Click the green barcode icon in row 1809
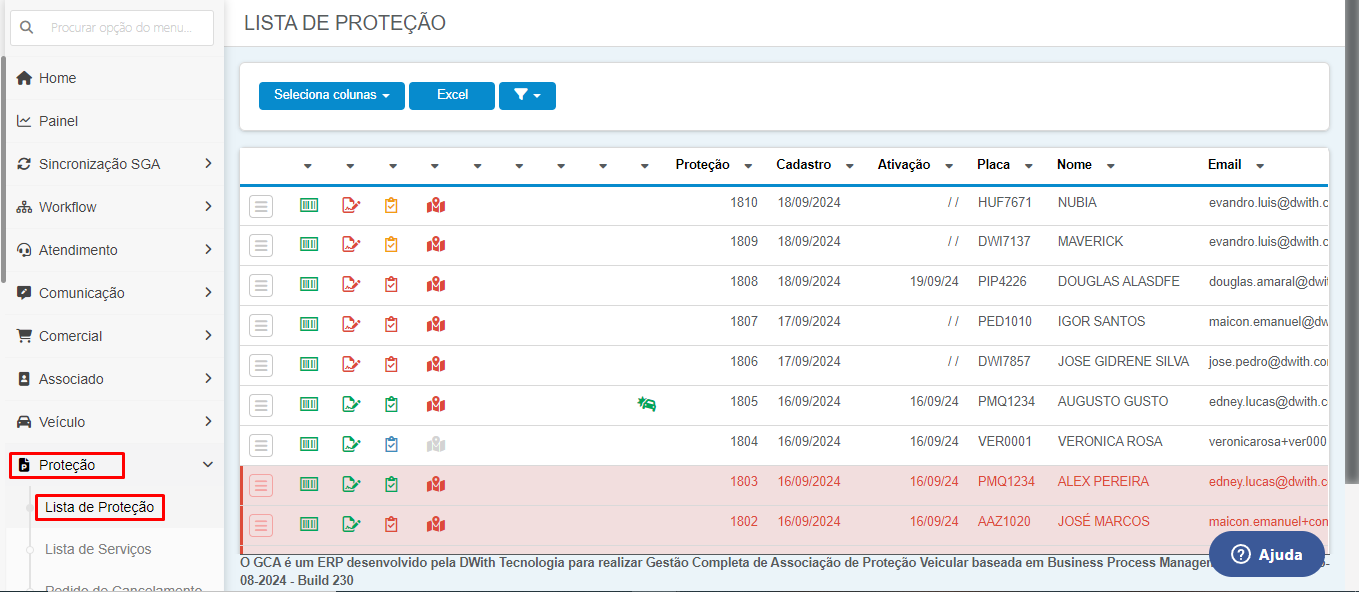1359x592 pixels. [309, 244]
